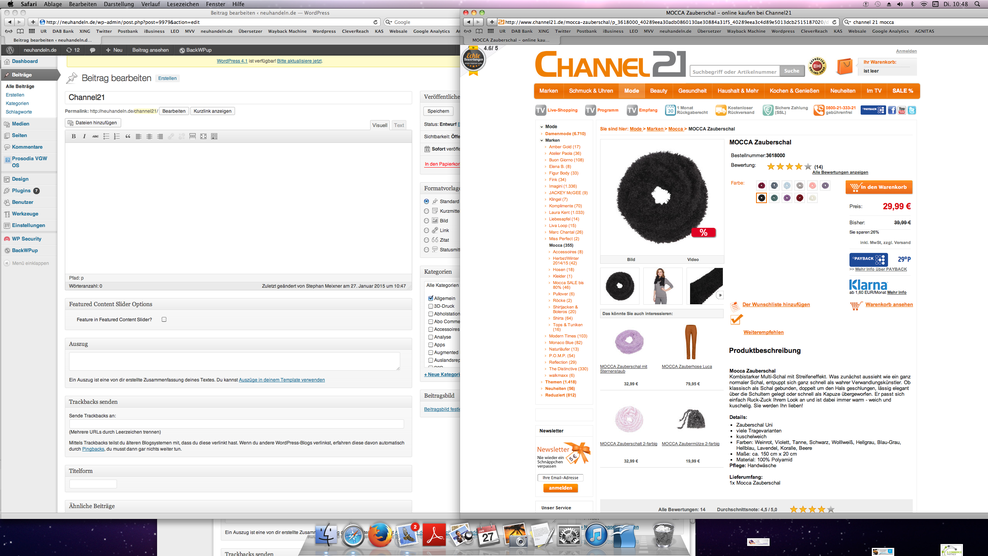Align text left in WordPress editor
The width and height of the screenshot is (988, 556).
[139, 136]
